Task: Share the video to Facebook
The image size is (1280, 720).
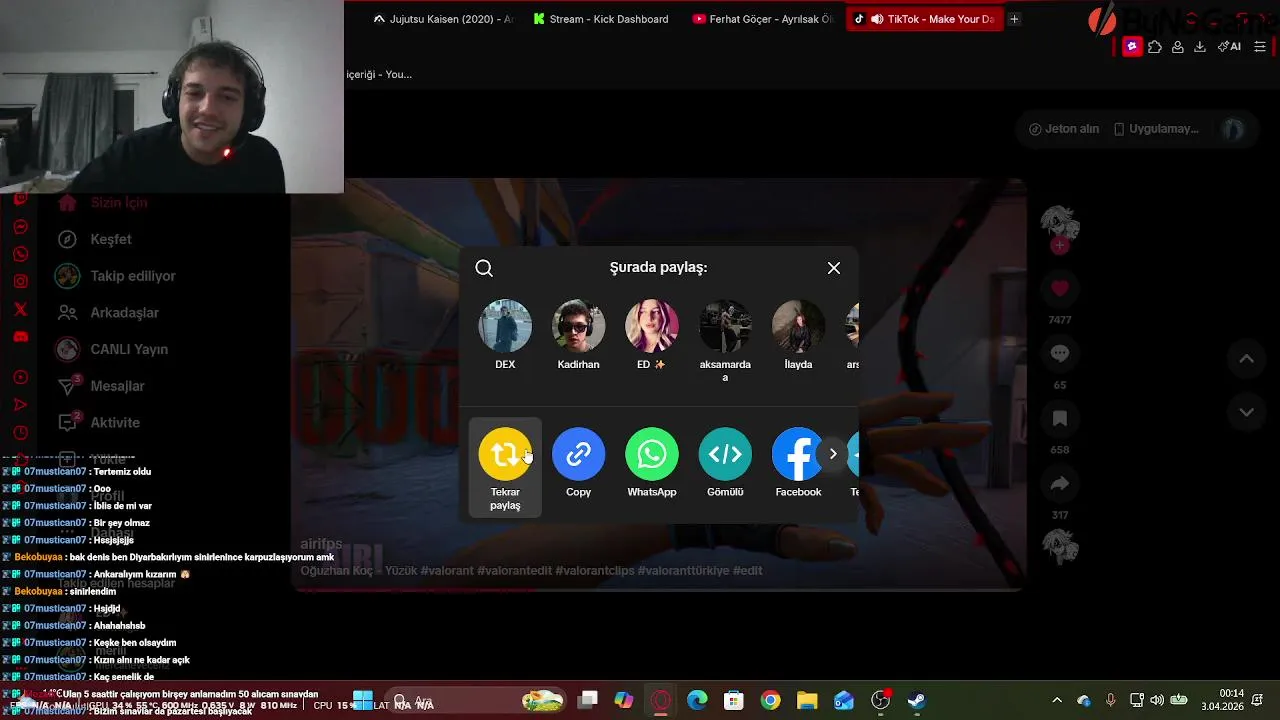Action: (x=797, y=454)
